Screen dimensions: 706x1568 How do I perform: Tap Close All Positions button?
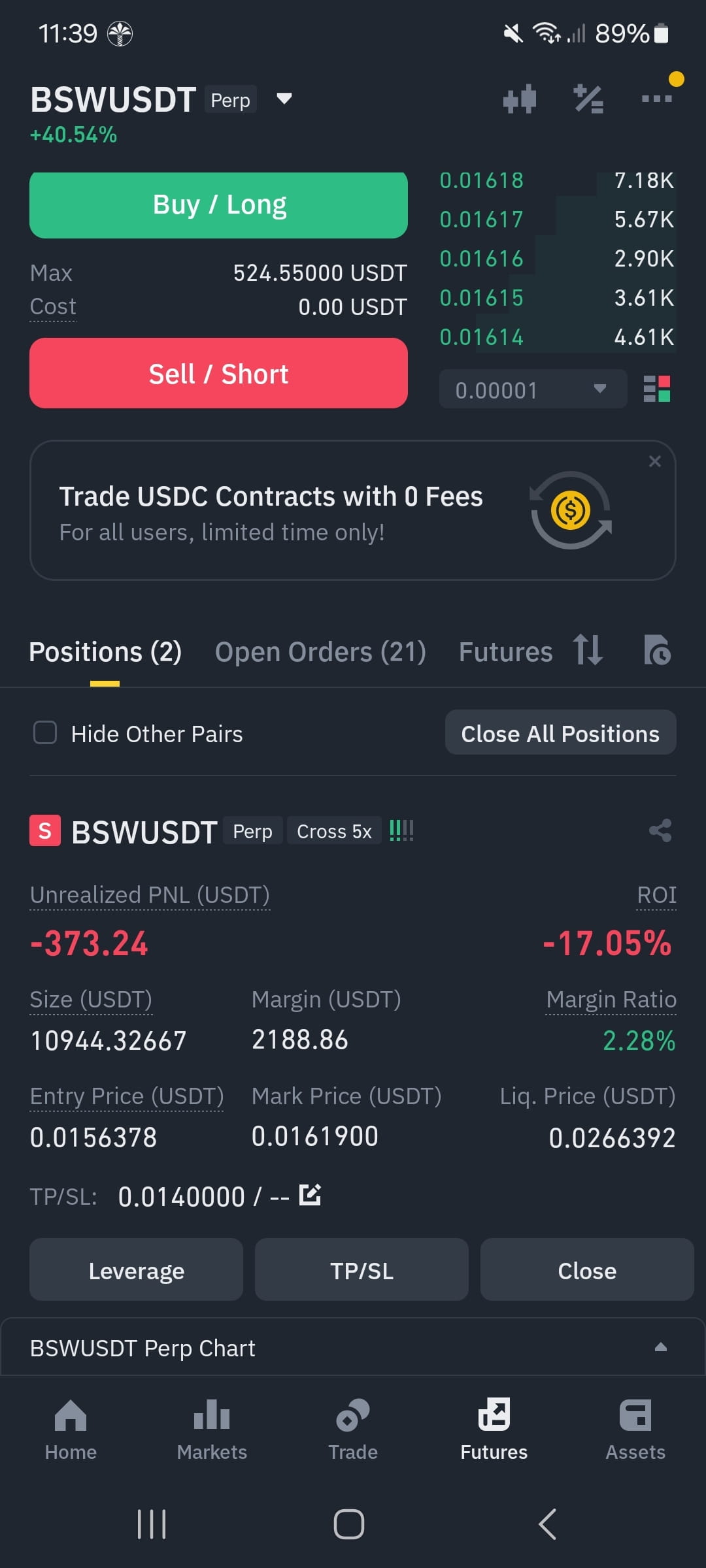[x=560, y=733]
